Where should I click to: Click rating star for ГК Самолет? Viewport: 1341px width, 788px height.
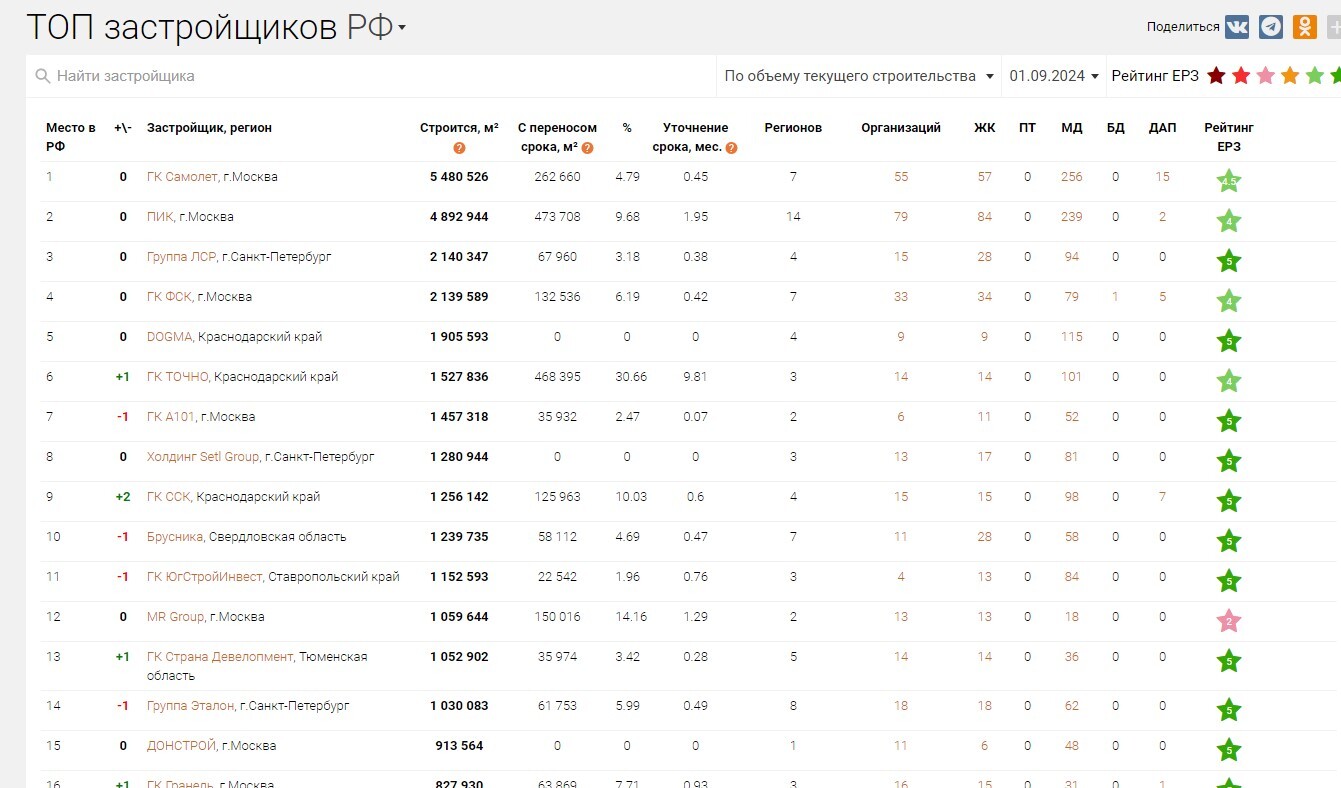(1229, 181)
